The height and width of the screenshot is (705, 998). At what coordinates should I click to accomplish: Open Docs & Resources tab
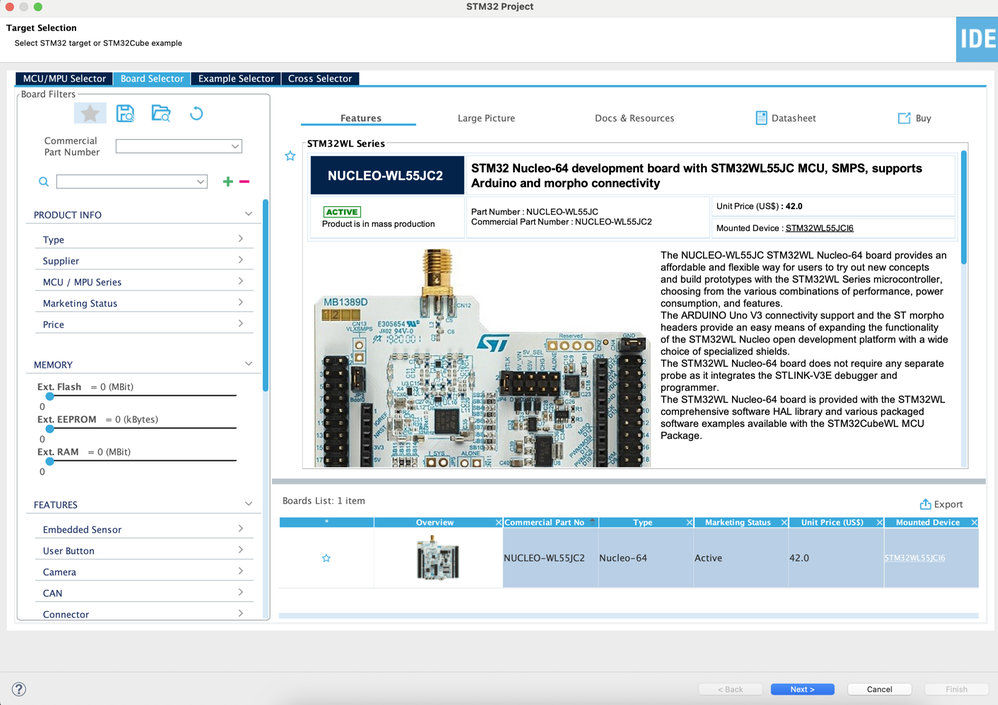(x=635, y=118)
